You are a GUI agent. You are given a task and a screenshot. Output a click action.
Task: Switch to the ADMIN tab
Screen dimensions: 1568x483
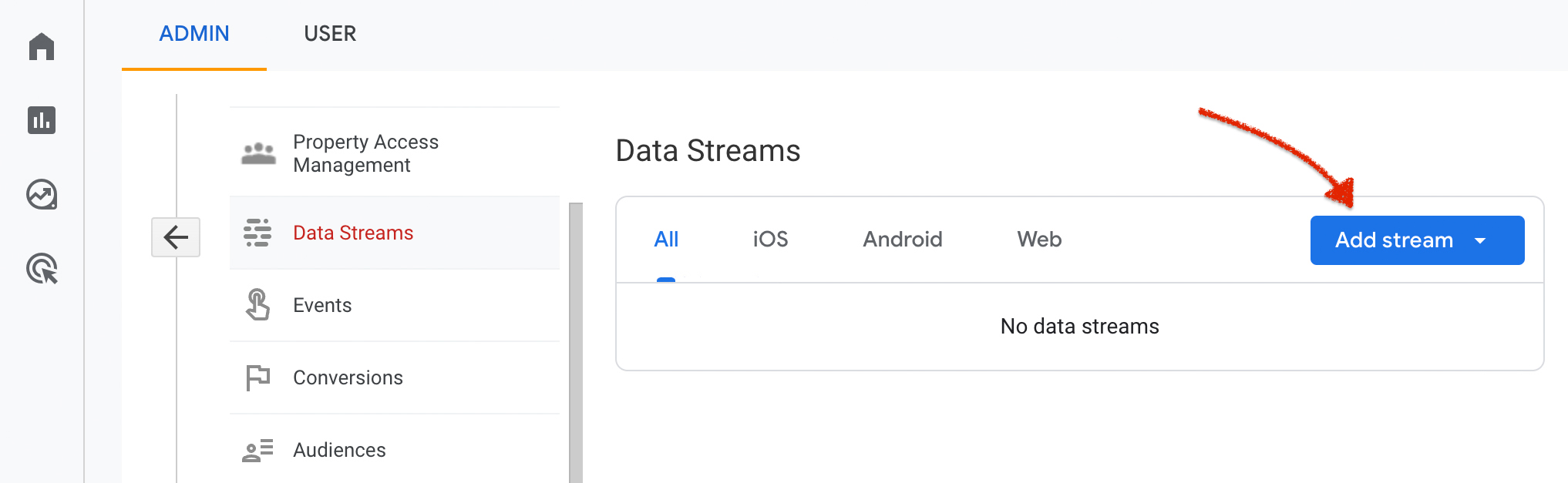coord(194,34)
